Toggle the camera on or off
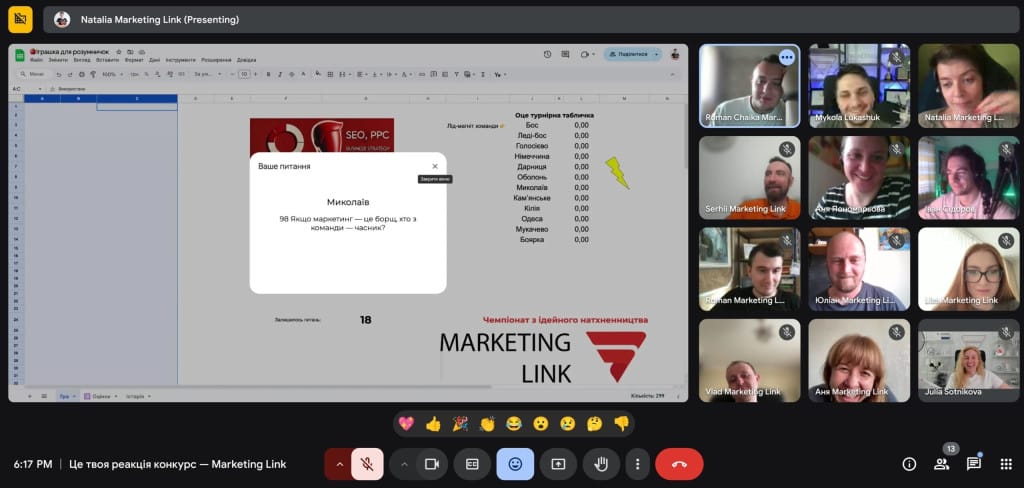 (x=432, y=464)
